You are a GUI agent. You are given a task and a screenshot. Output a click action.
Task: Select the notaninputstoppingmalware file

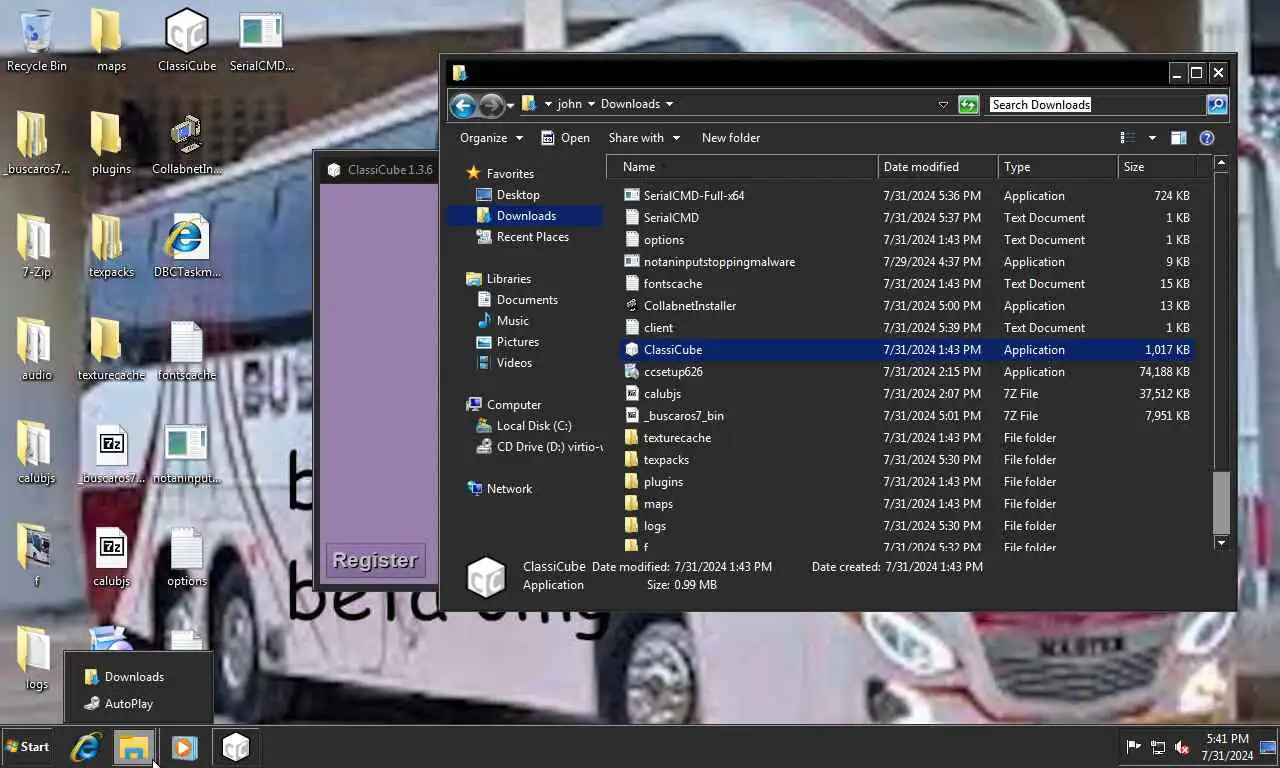pos(905,262)
